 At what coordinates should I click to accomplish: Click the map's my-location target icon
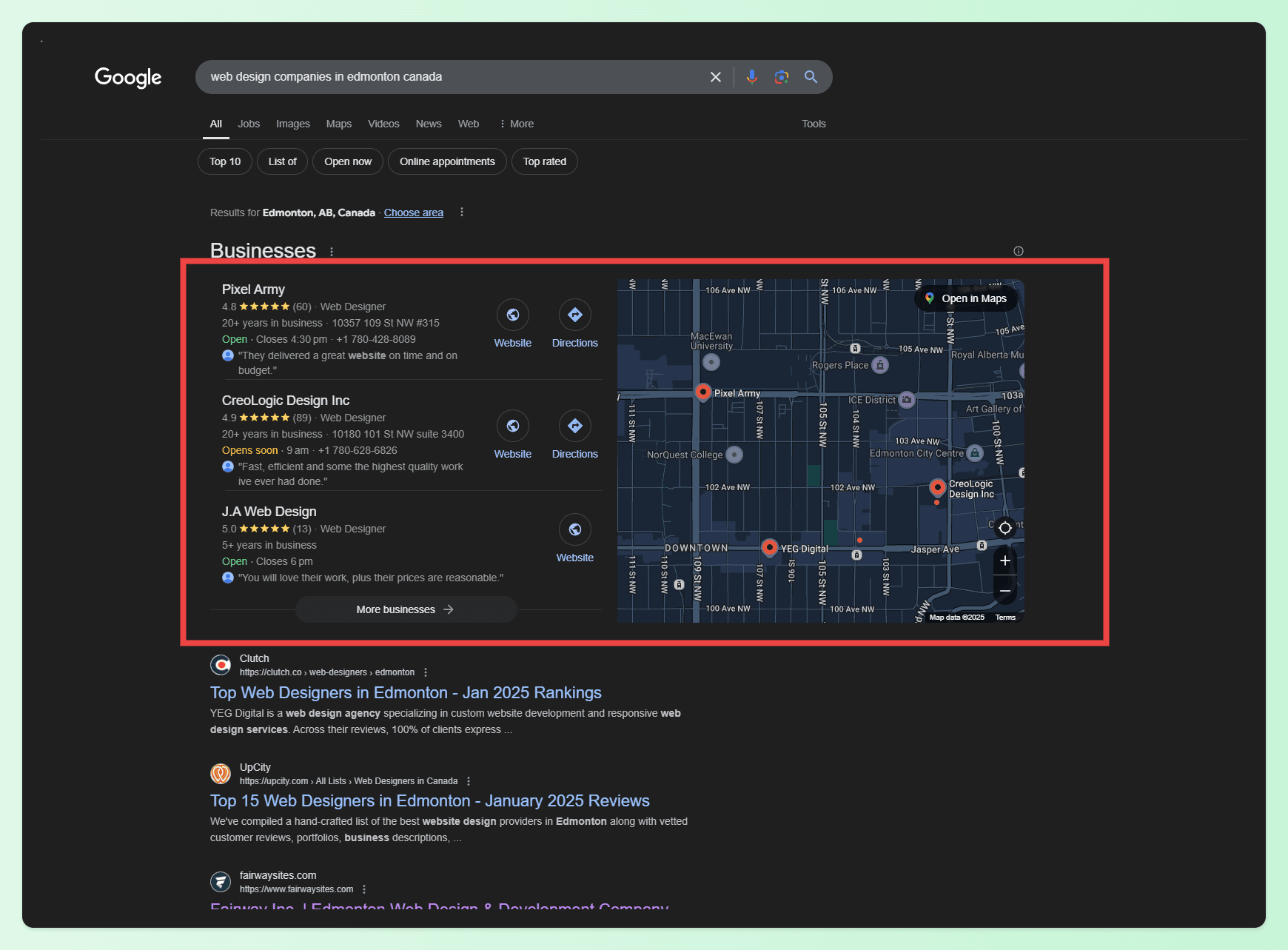[1005, 528]
